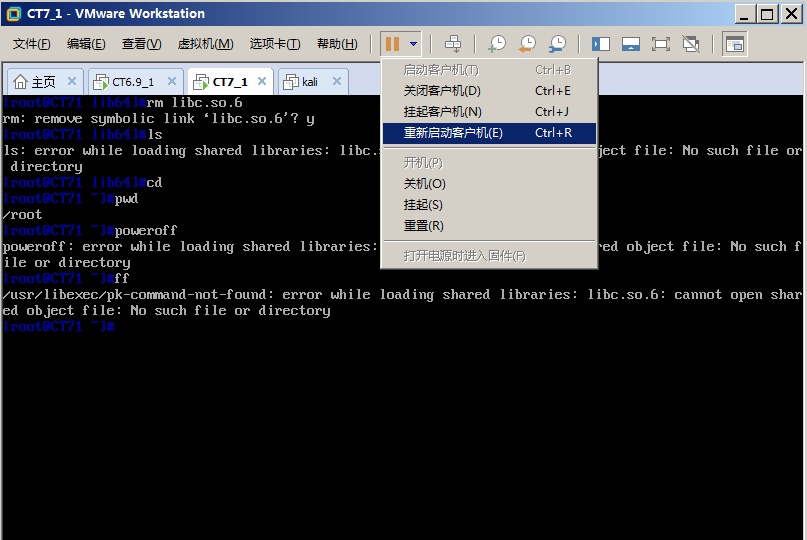Toggle the thumbnail bar view icon
The width and height of the screenshot is (807, 540).
point(630,44)
